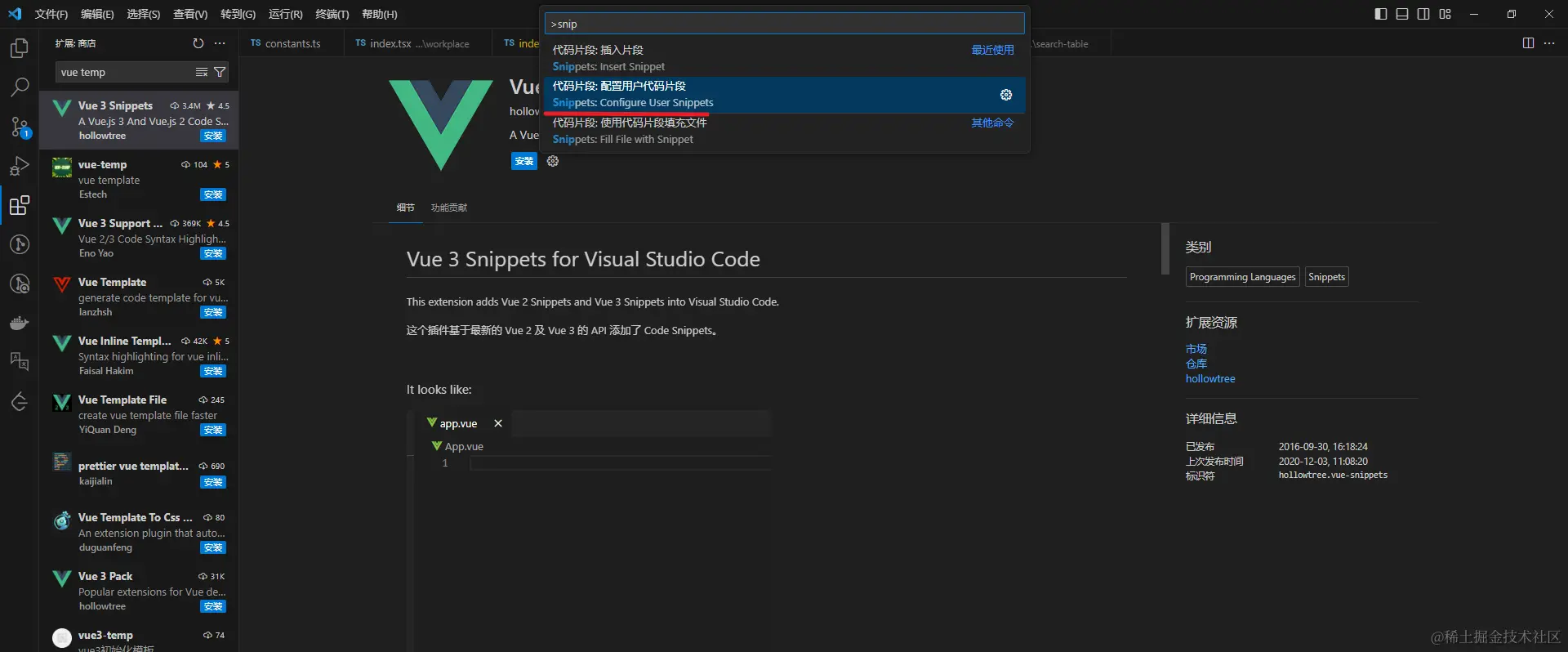1568x652 pixels.
Task: Install Vue 3 Support extension
Action: click(x=213, y=253)
